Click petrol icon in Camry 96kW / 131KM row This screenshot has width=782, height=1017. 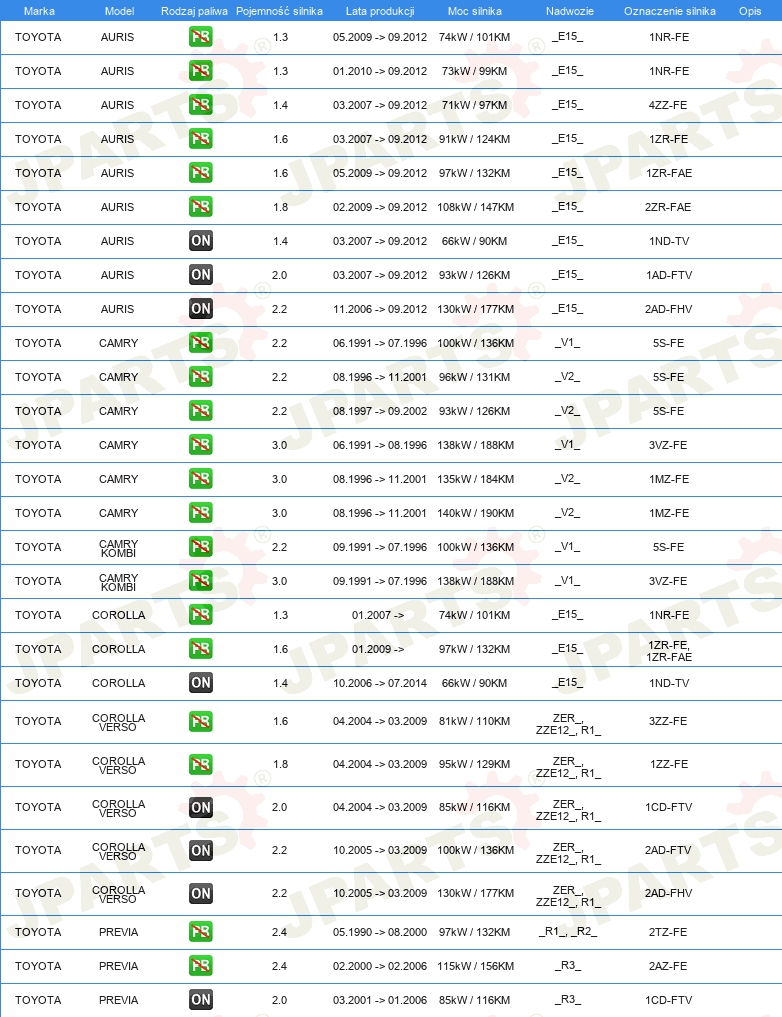200,377
